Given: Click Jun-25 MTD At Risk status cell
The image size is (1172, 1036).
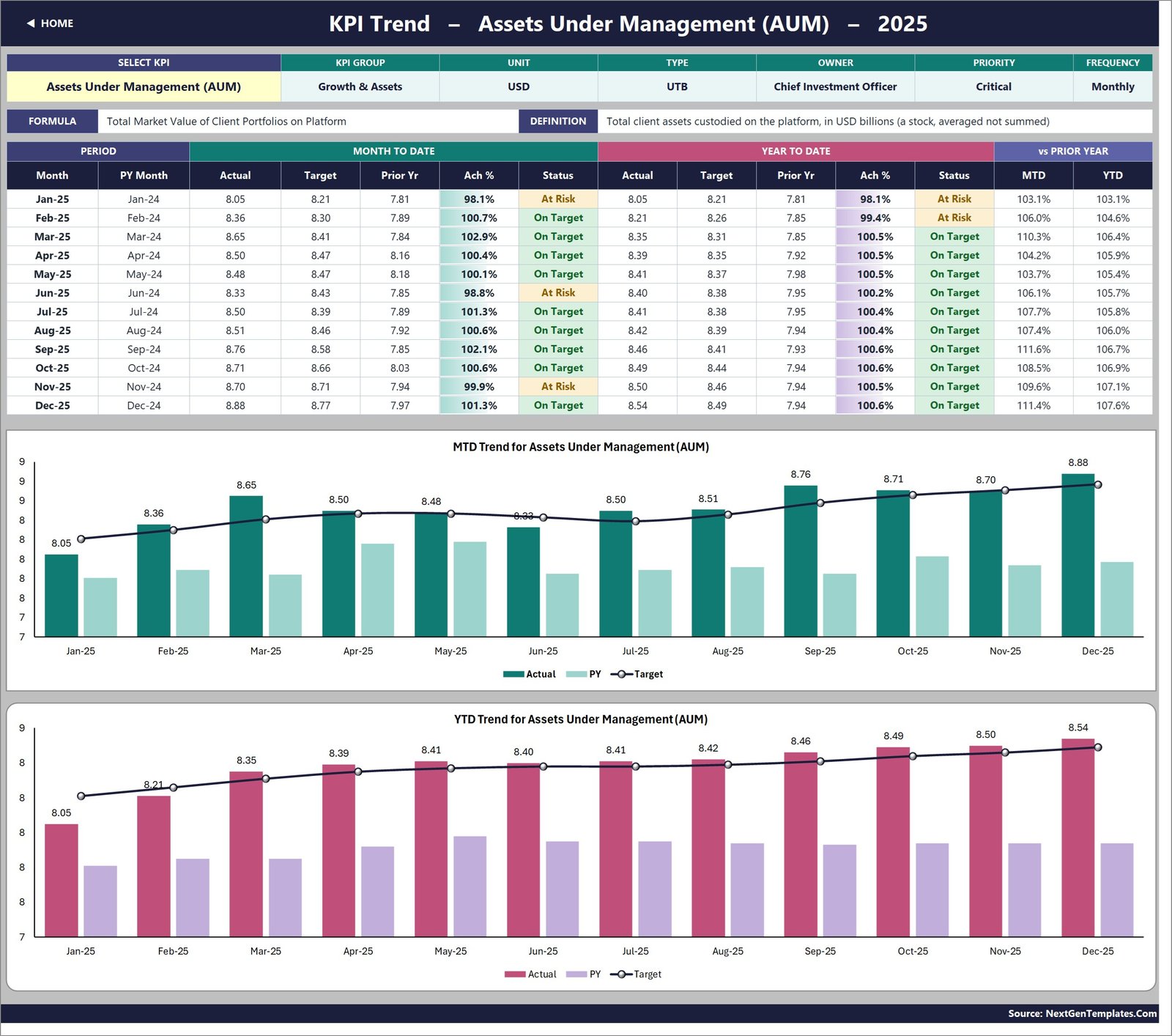Looking at the screenshot, I should [x=558, y=293].
